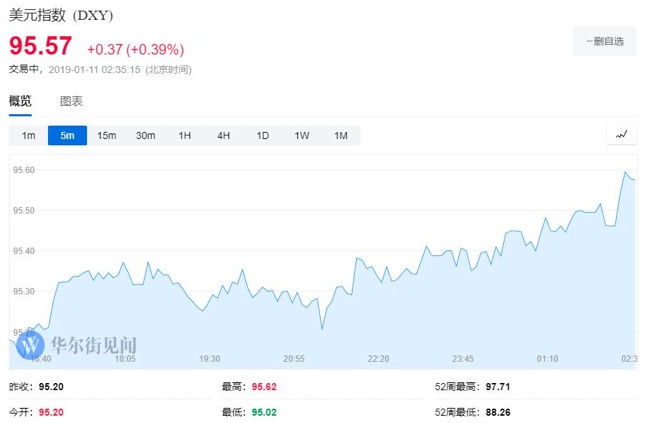650x423 pixels.
Task: Pick the 4H timeframe
Action: pos(223,135)
